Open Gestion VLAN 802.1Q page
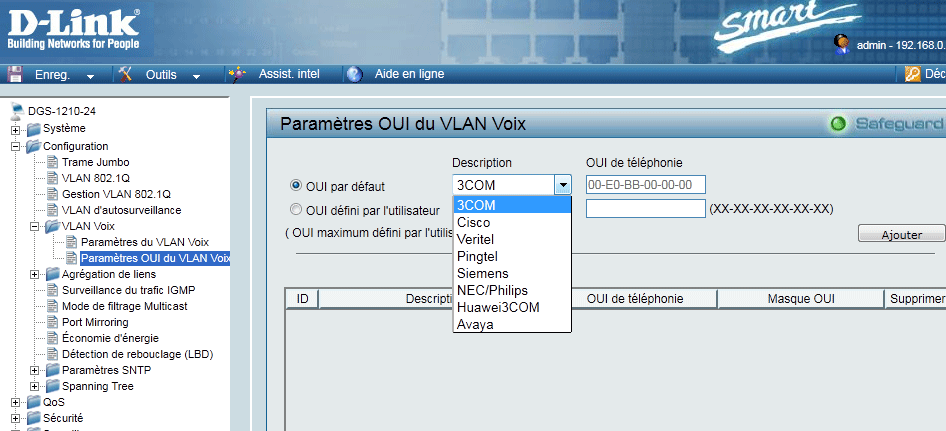The image size is (946, 431). 116,194
